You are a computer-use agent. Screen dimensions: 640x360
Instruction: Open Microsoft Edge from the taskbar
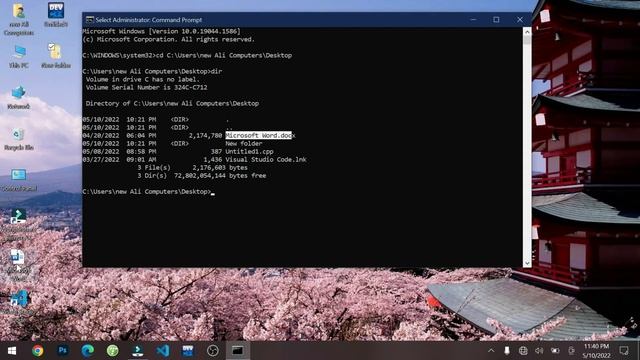tap(88, 350)
